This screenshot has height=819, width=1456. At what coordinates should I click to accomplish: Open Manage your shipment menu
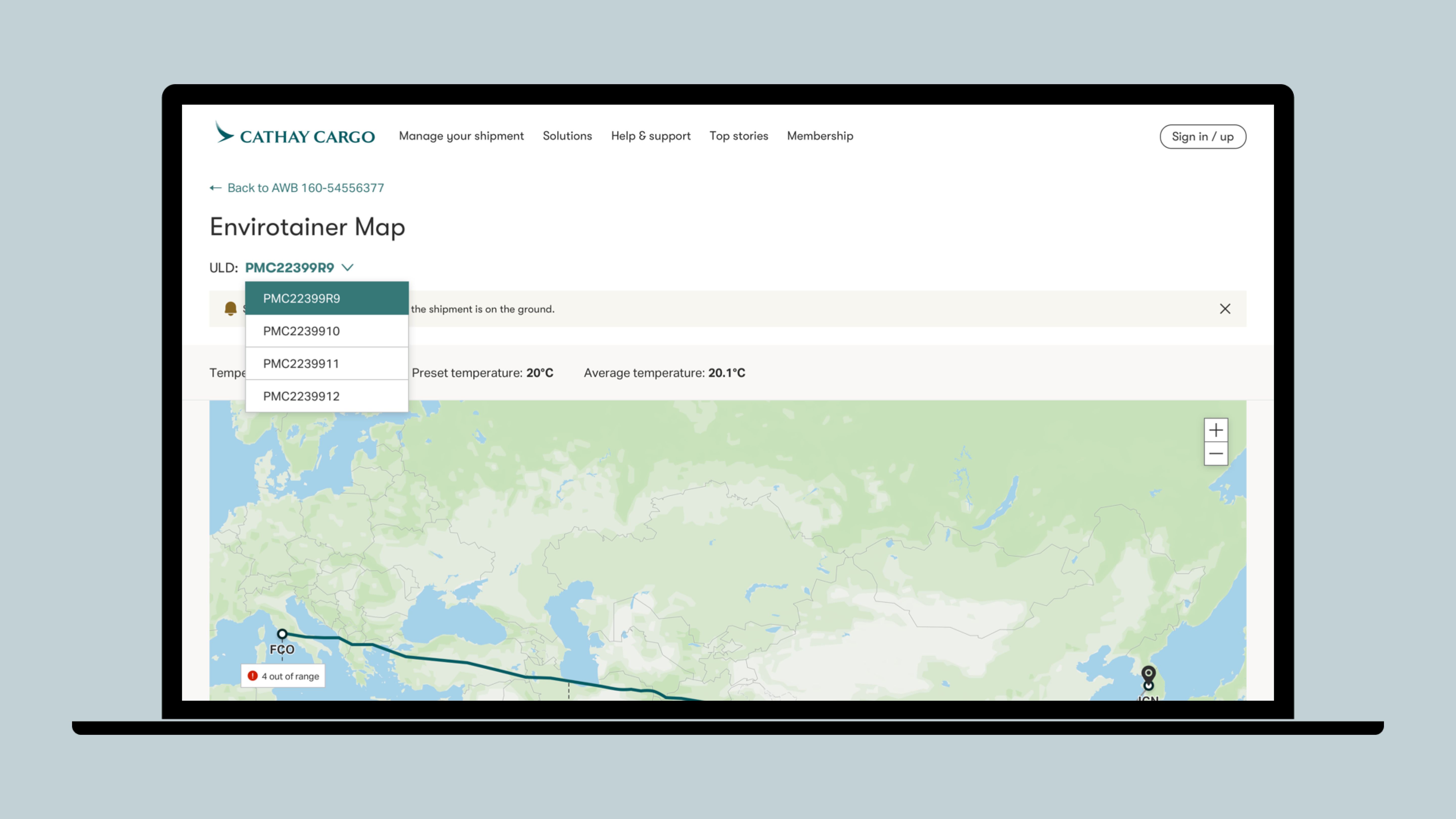pos(461,136)
